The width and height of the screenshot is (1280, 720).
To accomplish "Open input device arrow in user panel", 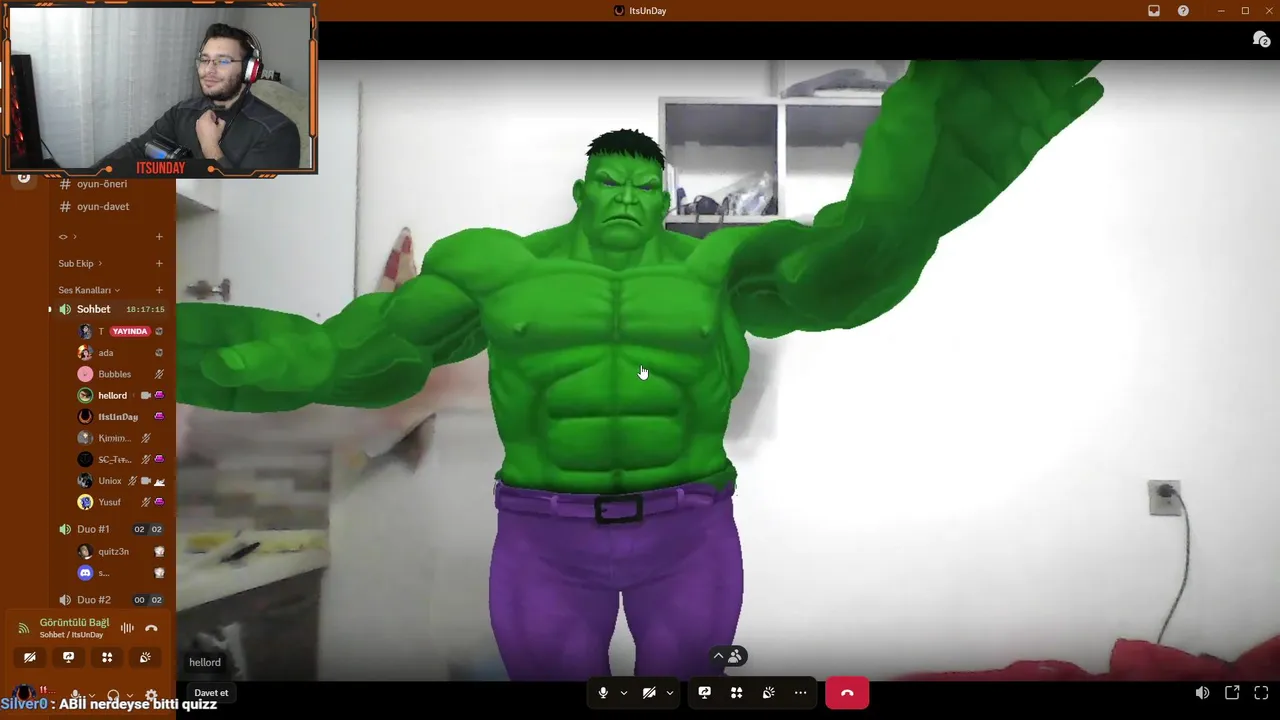I will 92,695.
